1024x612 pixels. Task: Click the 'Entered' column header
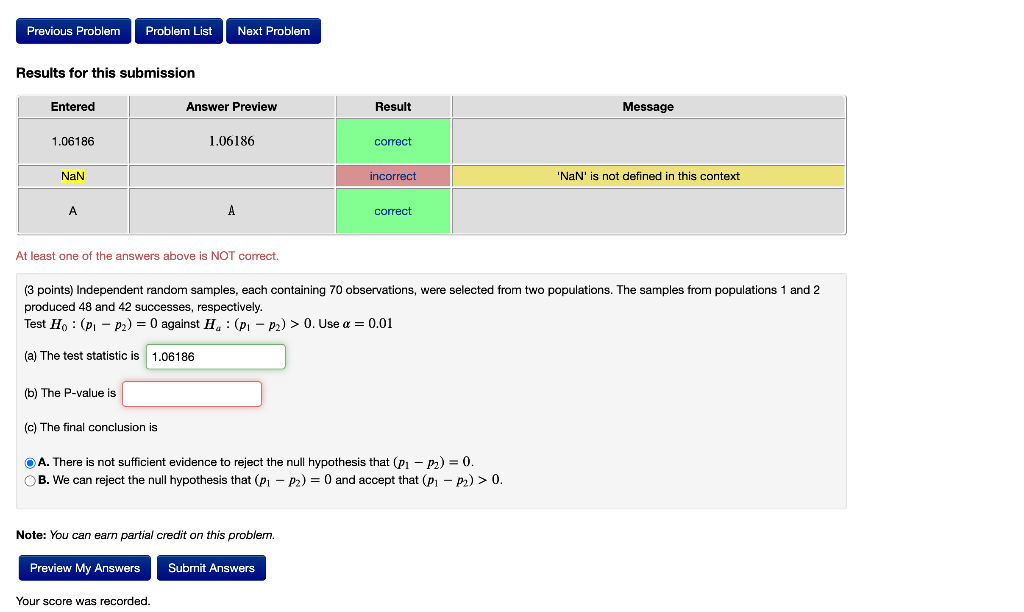pos(73,106)
